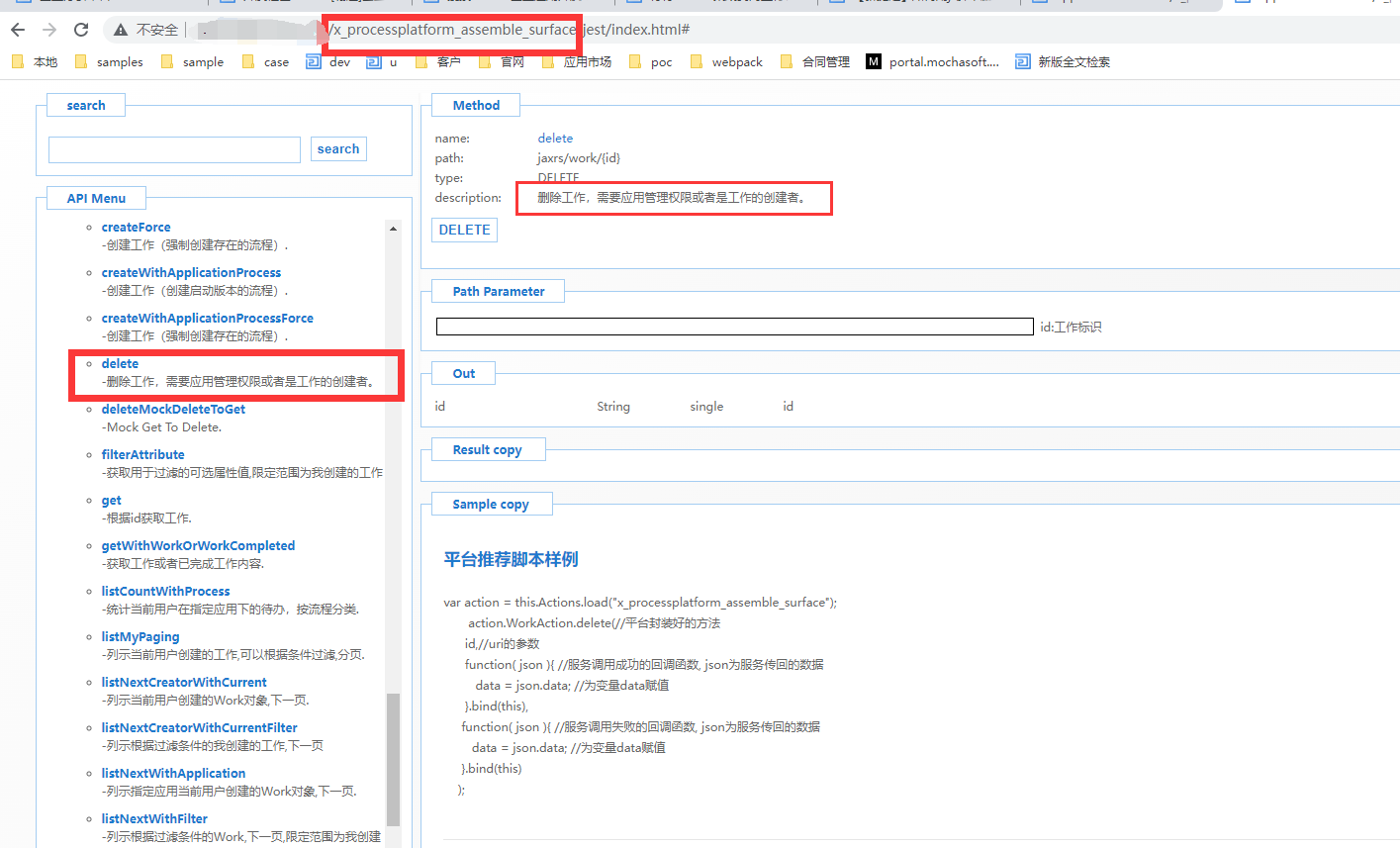Click the method name value delete
The height and width of the screenshot is (848, 1400).
click(x=555, y=138)
